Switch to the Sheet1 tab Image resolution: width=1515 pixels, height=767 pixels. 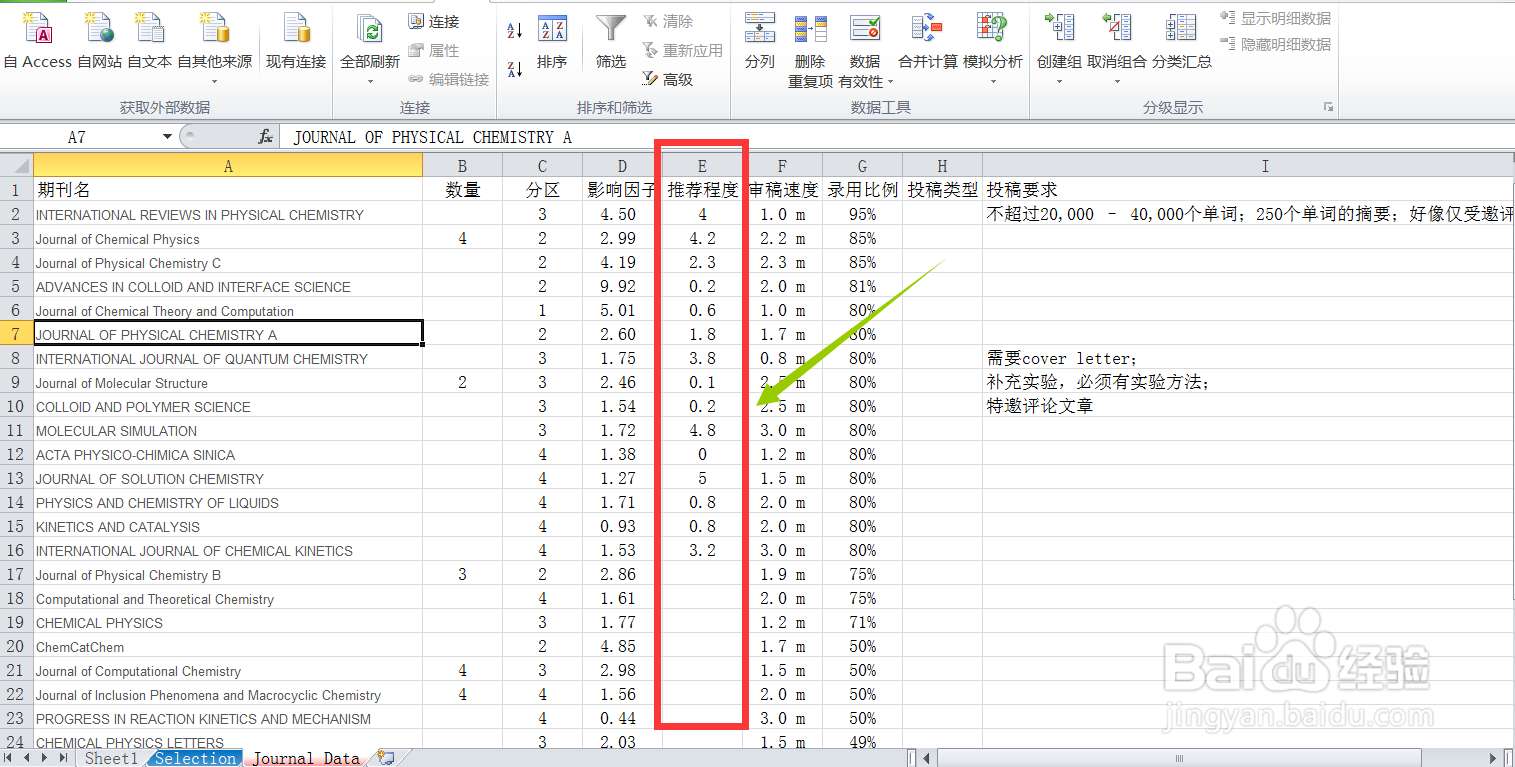pyautogui.click(x=112, y=758)
